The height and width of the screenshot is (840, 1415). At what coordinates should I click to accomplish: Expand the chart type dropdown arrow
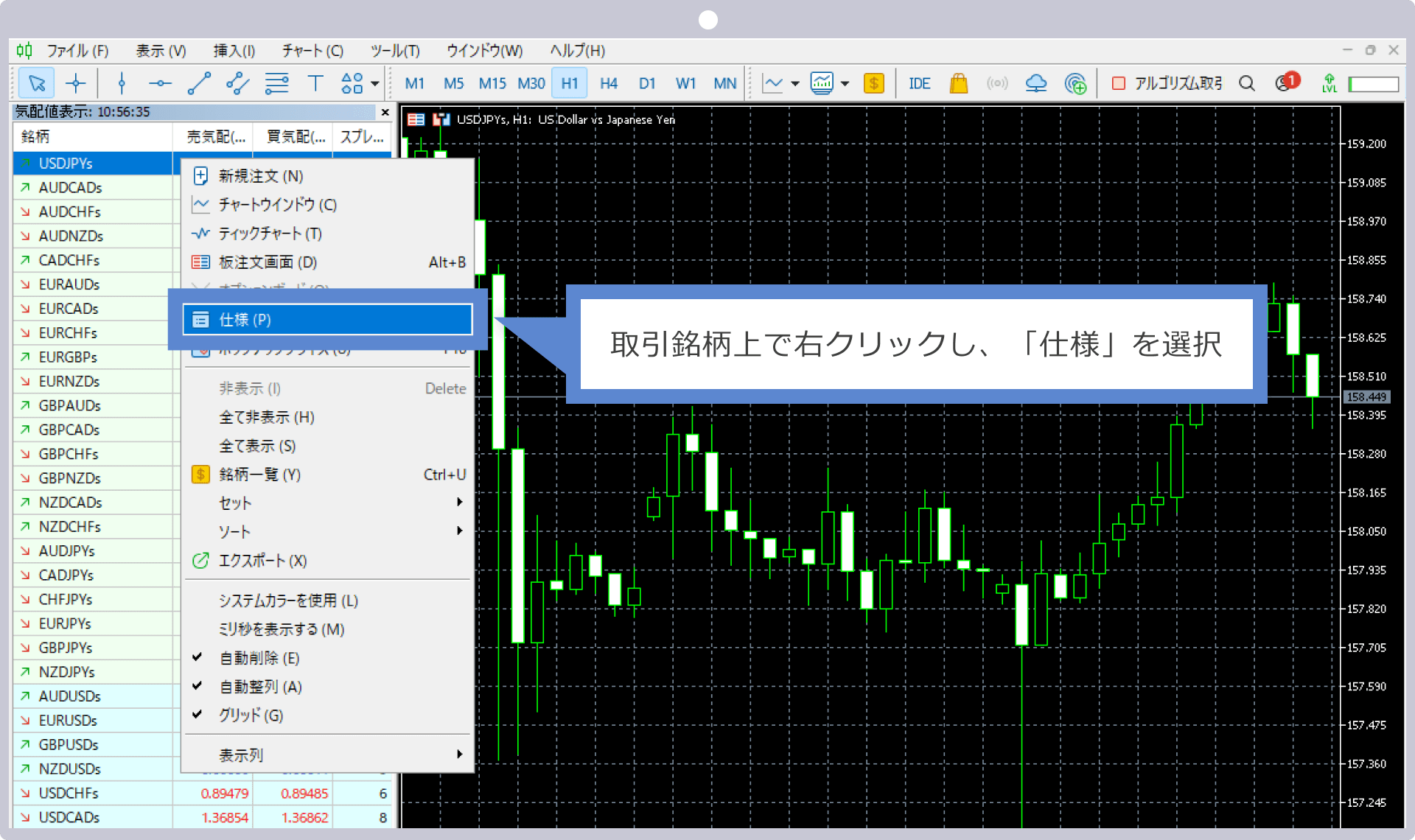795,83
